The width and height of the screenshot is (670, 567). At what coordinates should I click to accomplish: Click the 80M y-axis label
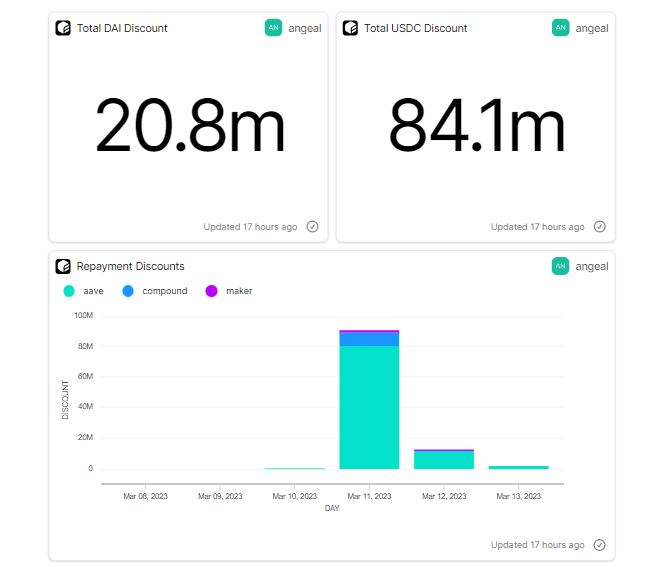tap(85, 346)
